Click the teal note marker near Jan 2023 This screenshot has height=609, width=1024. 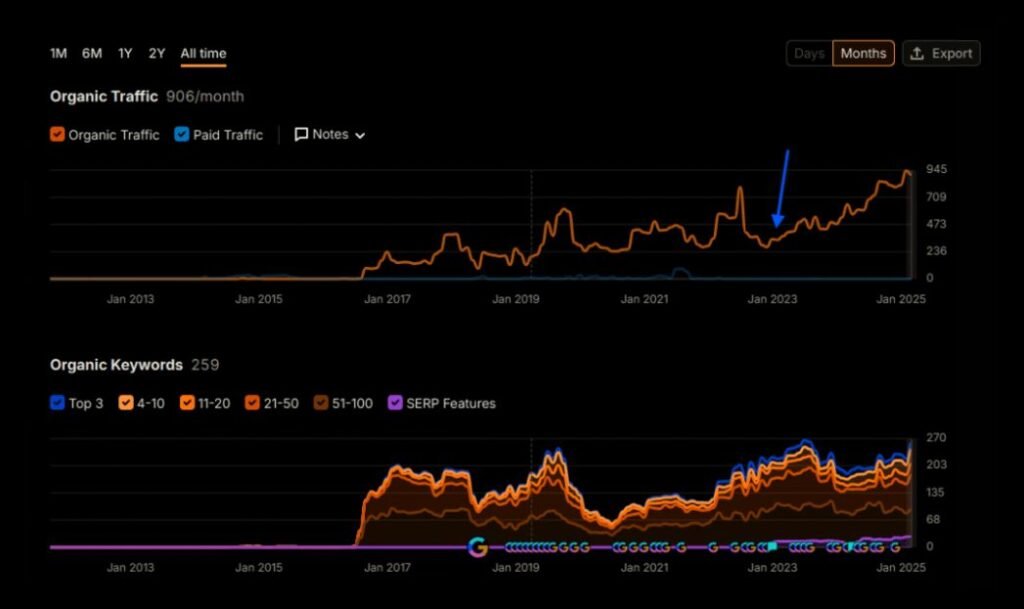click(x=772, y=547)
